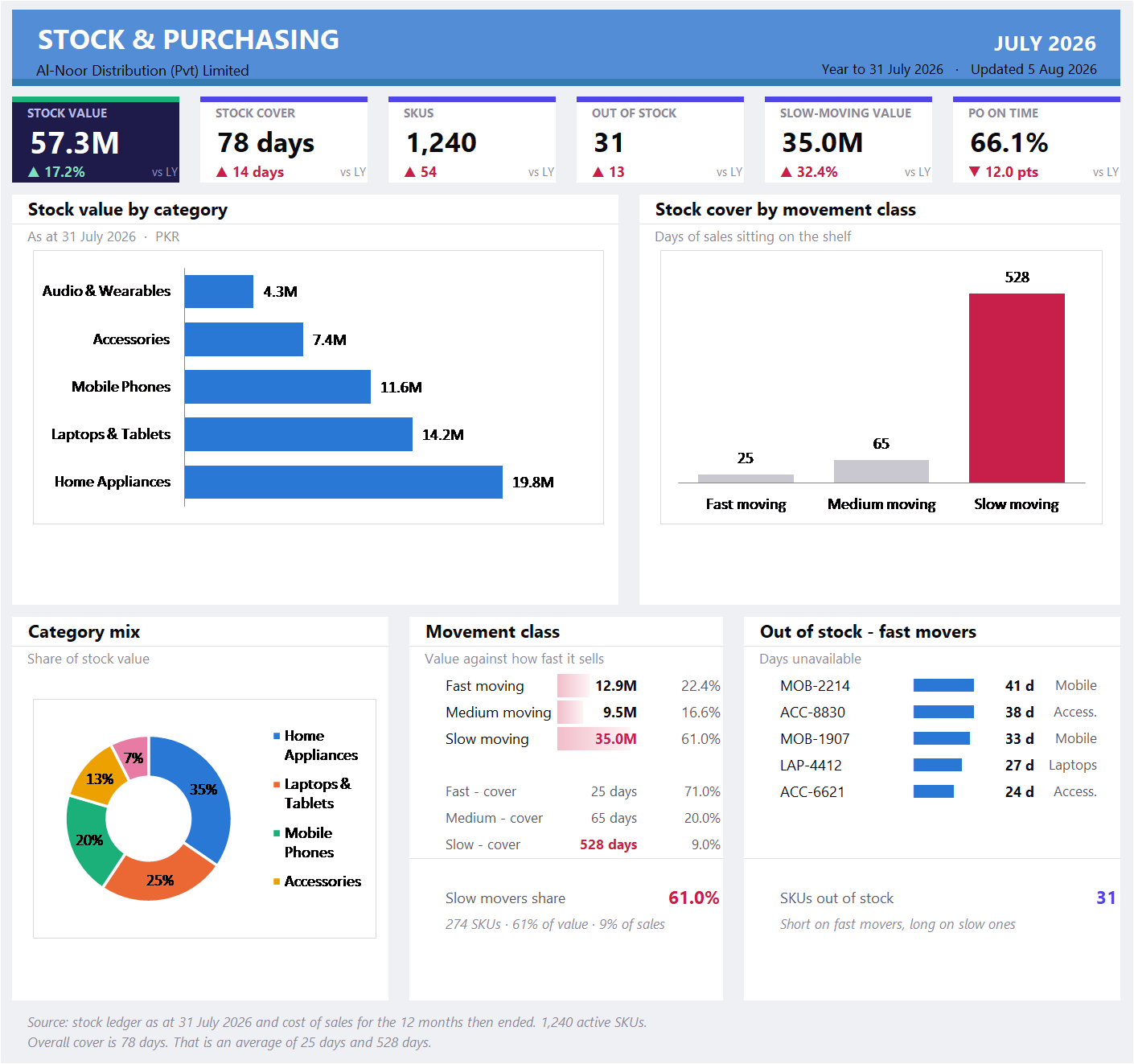Click the Out of stock - fast movers heading
Screen dimensions: 1134x1064
[x=869, y=632]
